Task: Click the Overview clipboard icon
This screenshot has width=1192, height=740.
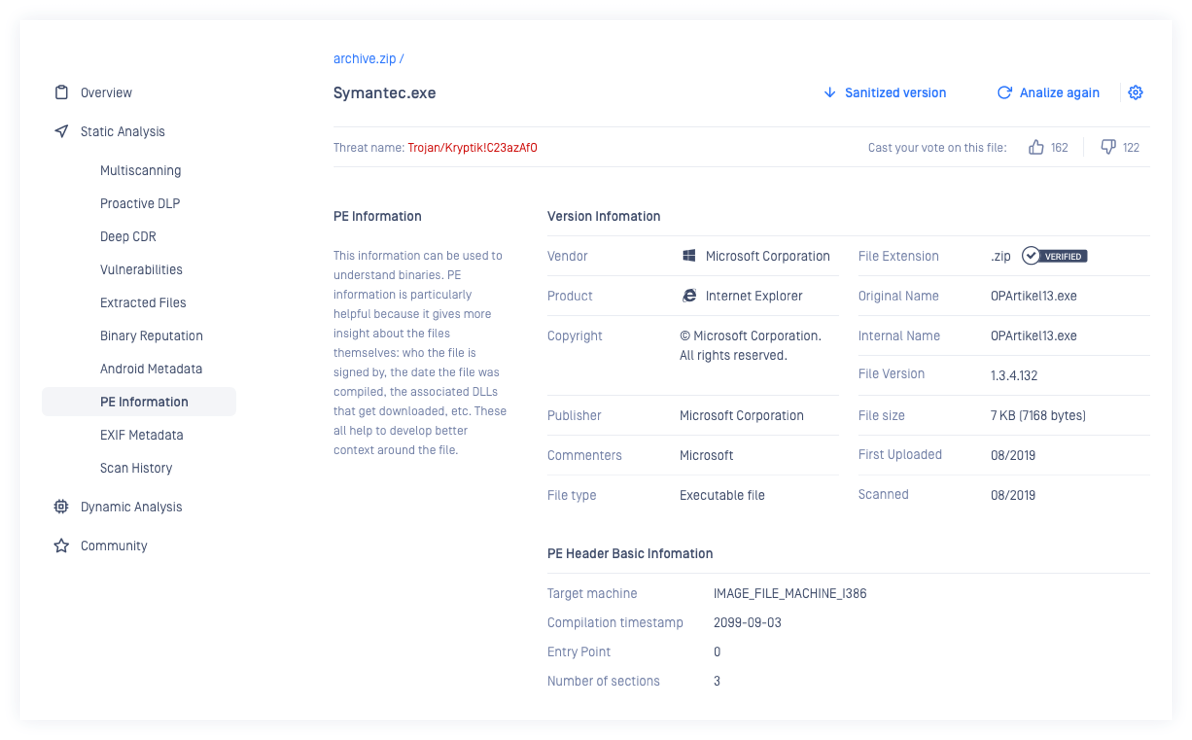Action: point(62,93)
